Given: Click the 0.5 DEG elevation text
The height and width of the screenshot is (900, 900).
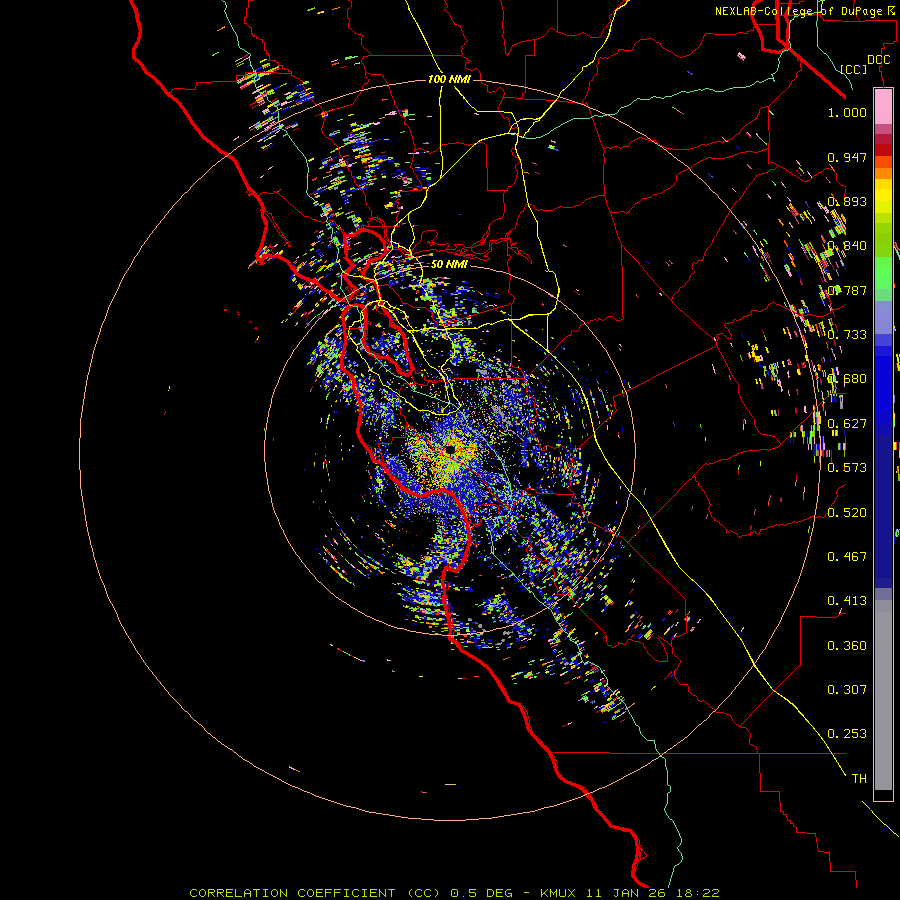Looking at the screenshot, I should [x=480, y=893].
